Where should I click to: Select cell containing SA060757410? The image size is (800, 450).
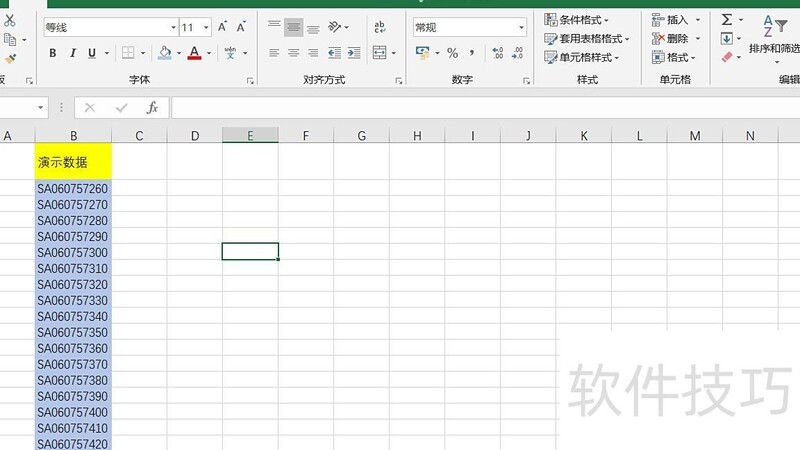click(73, 428)
